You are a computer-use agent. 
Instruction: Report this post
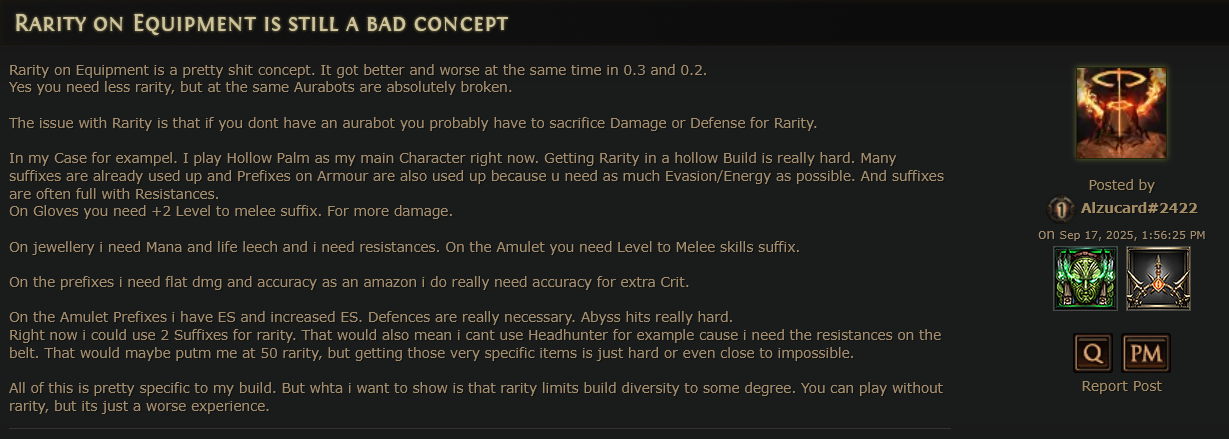[x=1121, y=386]
